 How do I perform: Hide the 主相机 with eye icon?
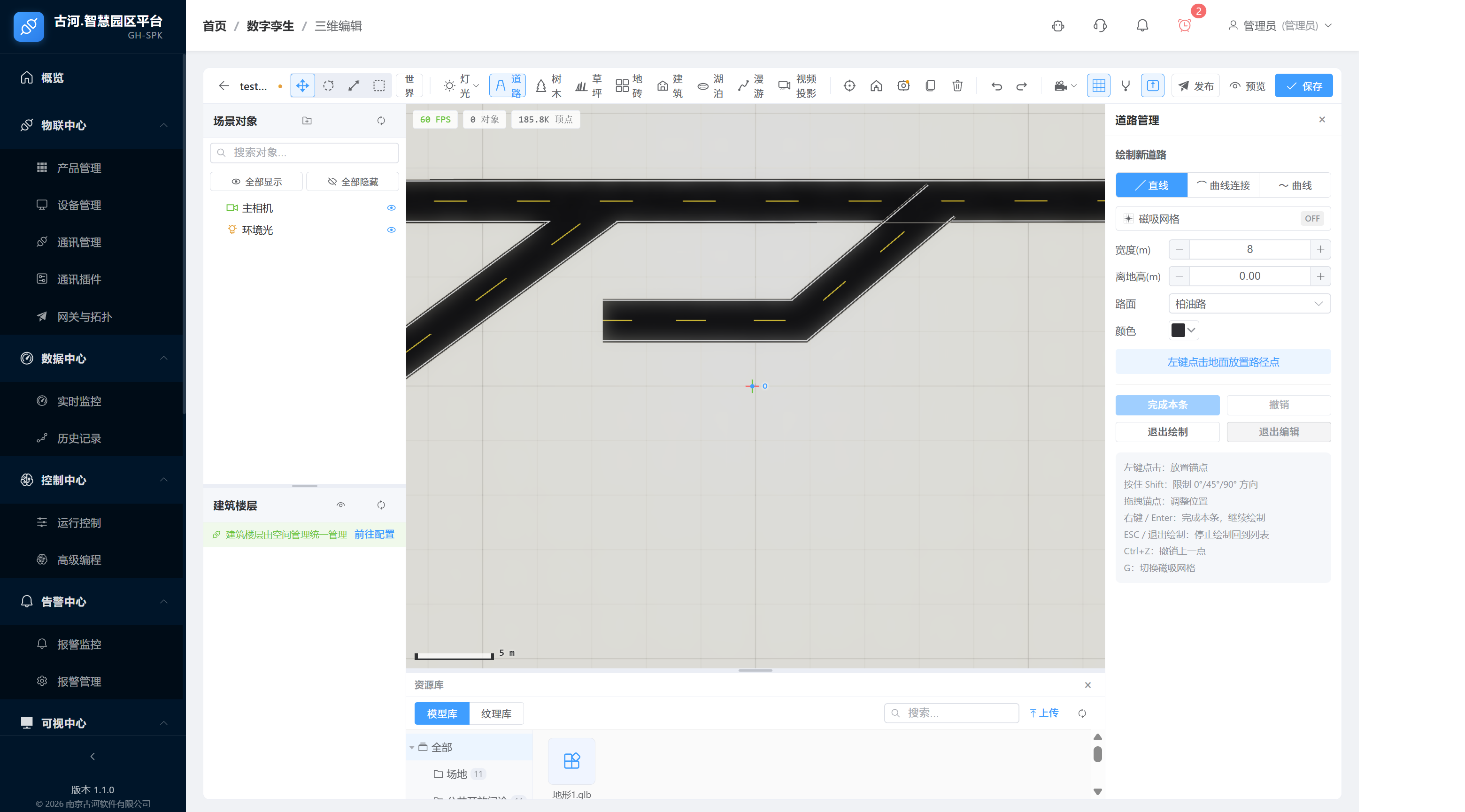[x=391, y=208]
